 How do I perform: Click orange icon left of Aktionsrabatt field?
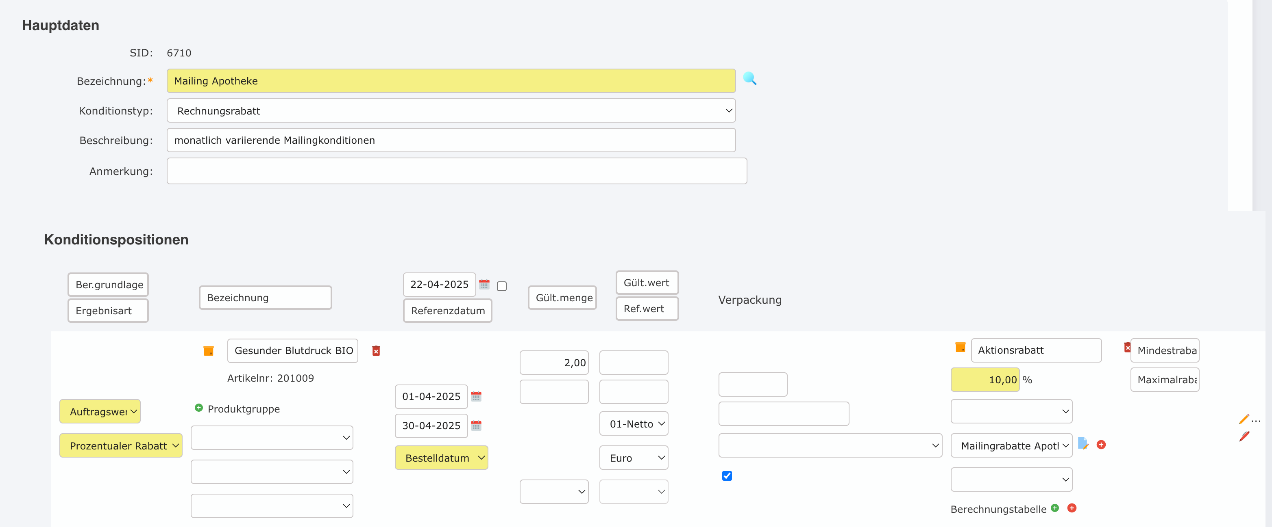pos(960,347)
